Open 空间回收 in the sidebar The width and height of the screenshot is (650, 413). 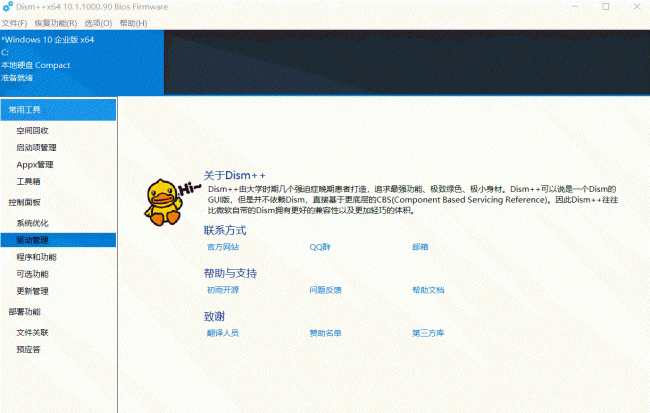(x=32, y=131)
